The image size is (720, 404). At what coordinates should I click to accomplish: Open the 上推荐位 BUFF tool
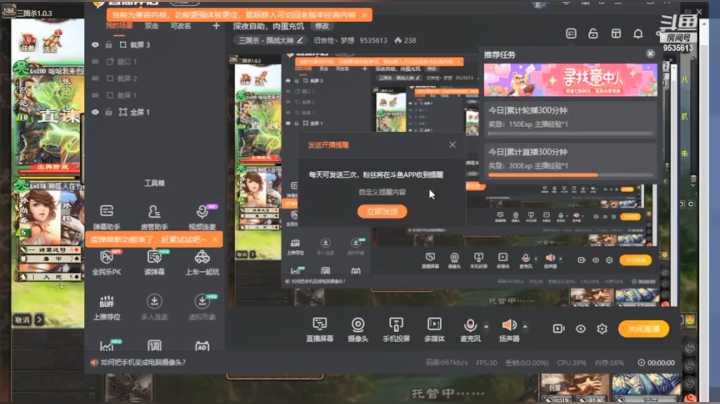point(107,307)
